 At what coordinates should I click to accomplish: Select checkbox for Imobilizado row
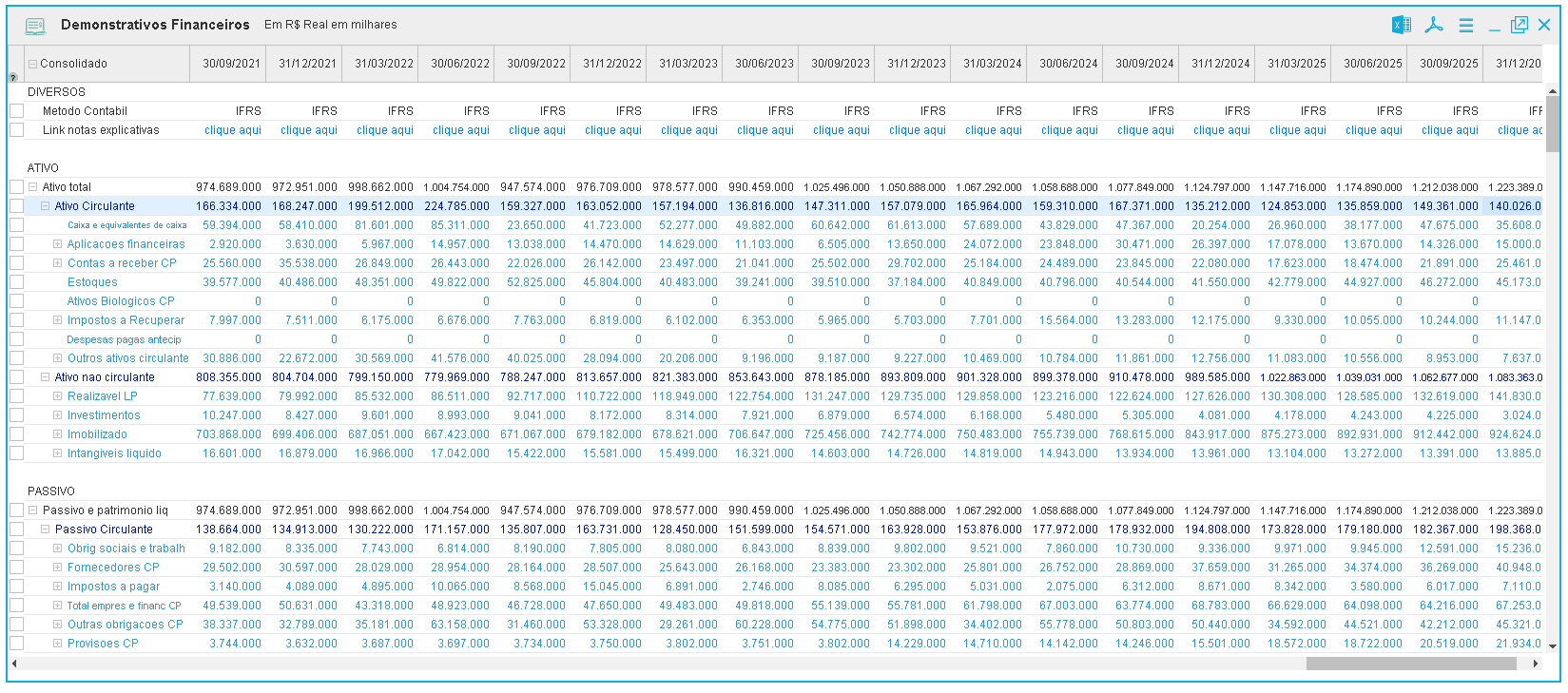point(16,434)
